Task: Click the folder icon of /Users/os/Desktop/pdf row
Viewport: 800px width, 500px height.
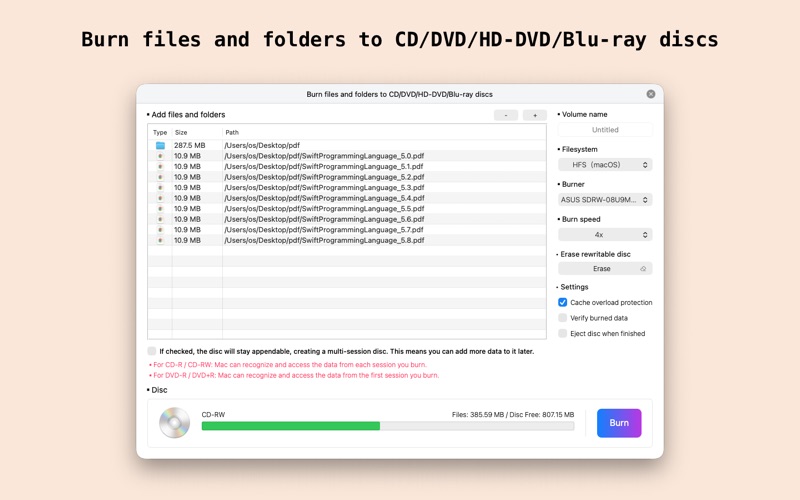Action: (x=160, y=145)
